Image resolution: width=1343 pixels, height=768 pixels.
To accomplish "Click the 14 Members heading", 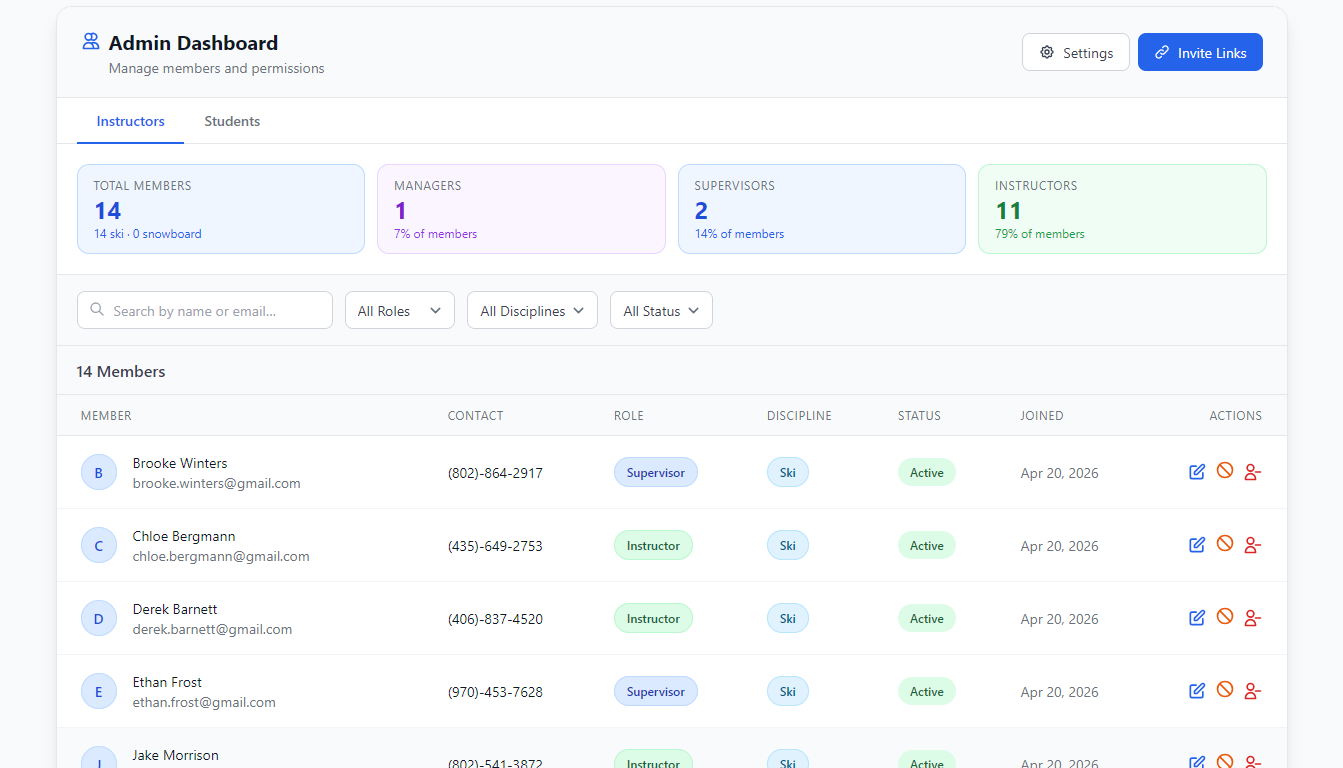I will [x=121, y=371].
